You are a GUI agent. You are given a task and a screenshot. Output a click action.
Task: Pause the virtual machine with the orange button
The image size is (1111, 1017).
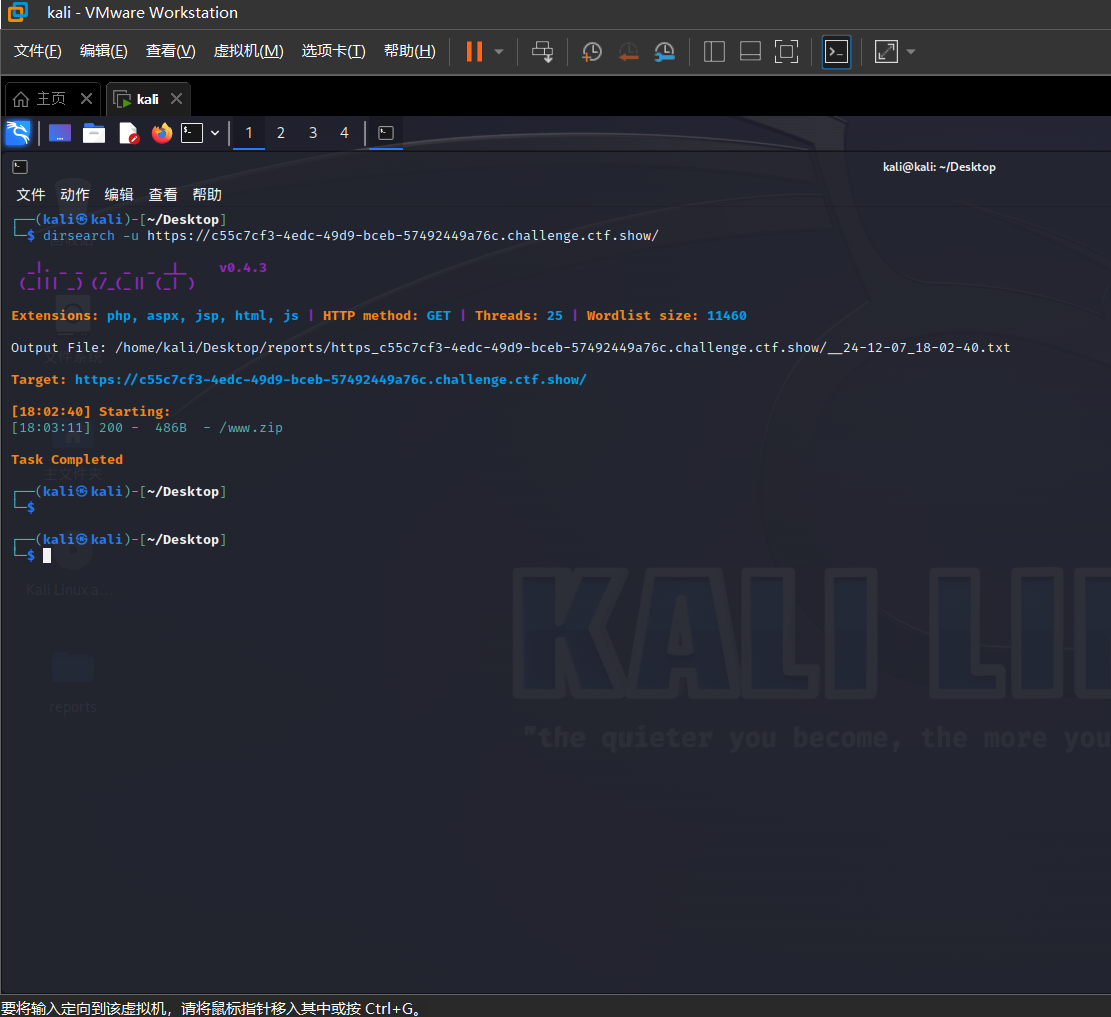click(x=474, y=51)
